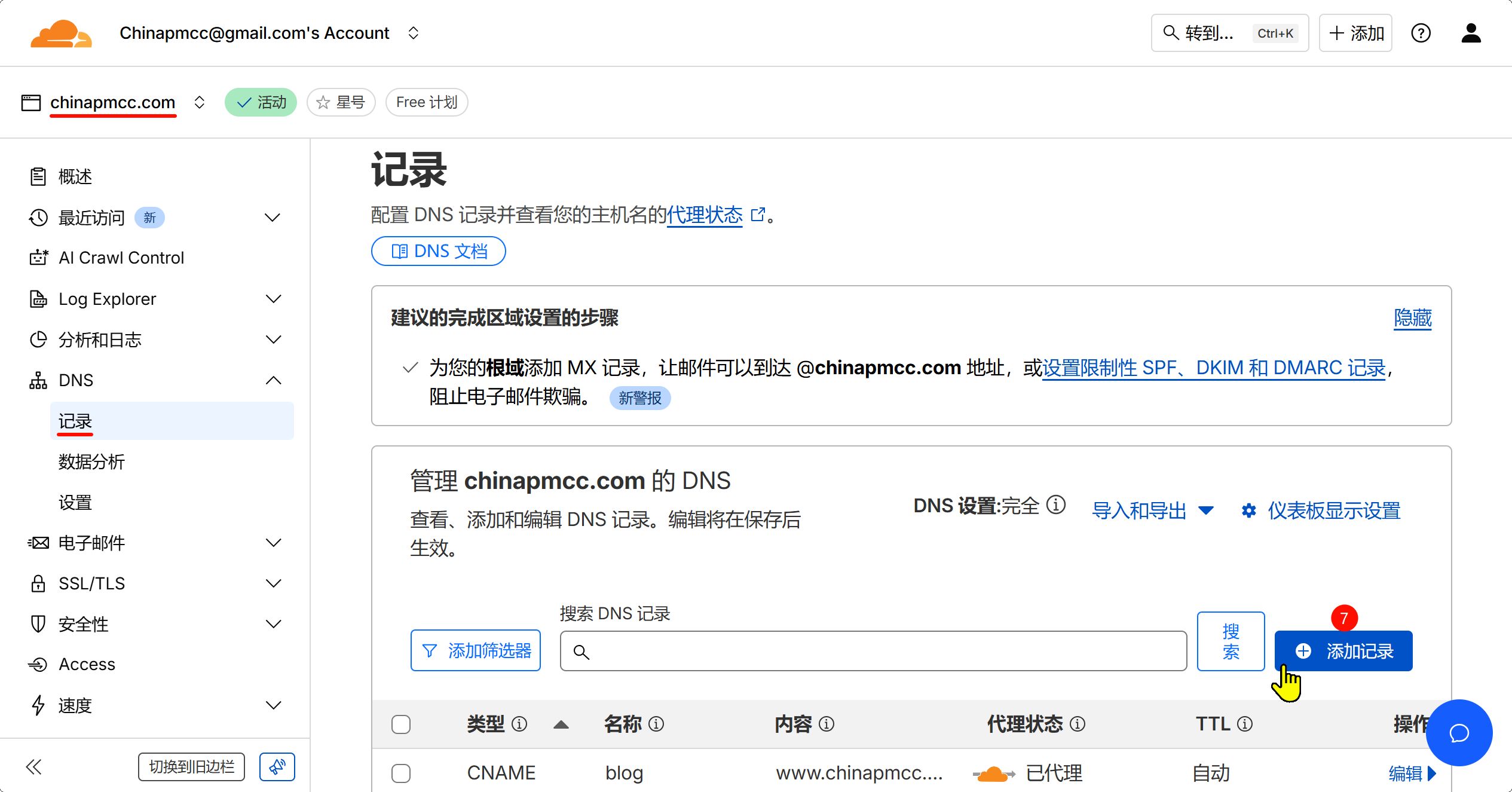The height and width of the screenshot is (792, 1512).
Task: Open the account switcher chevron
Action: coord(413,33)
